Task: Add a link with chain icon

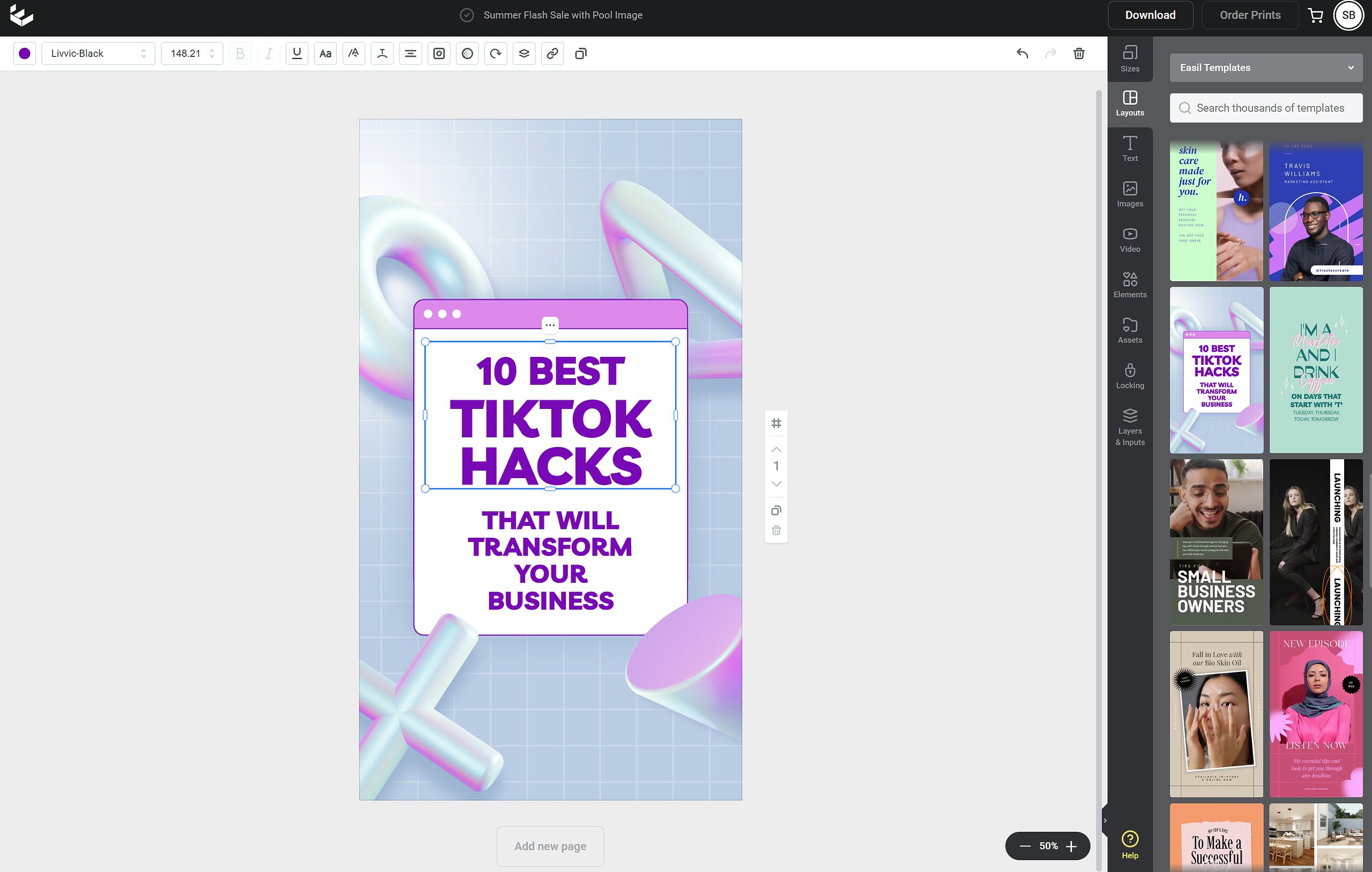Action: 552,54
